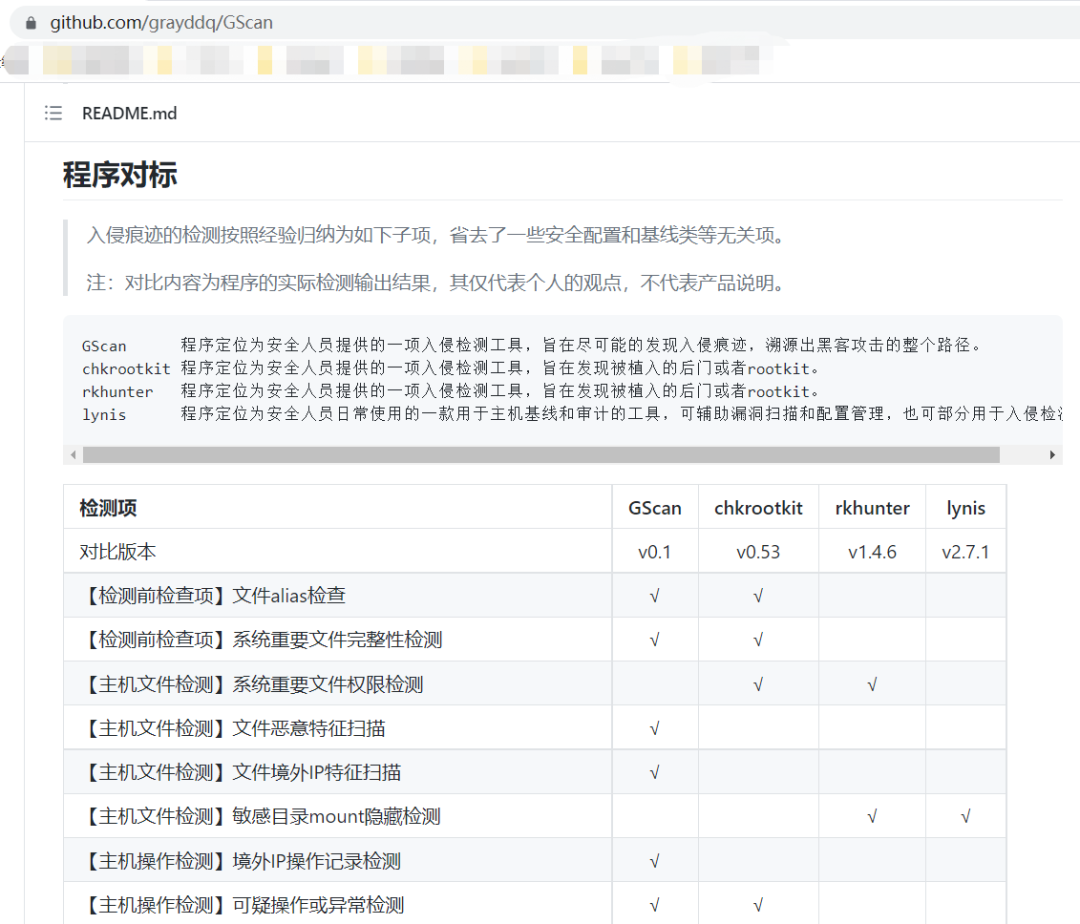
Task: Click the code block's right scroll arrow
Action: pos(1052,455)
